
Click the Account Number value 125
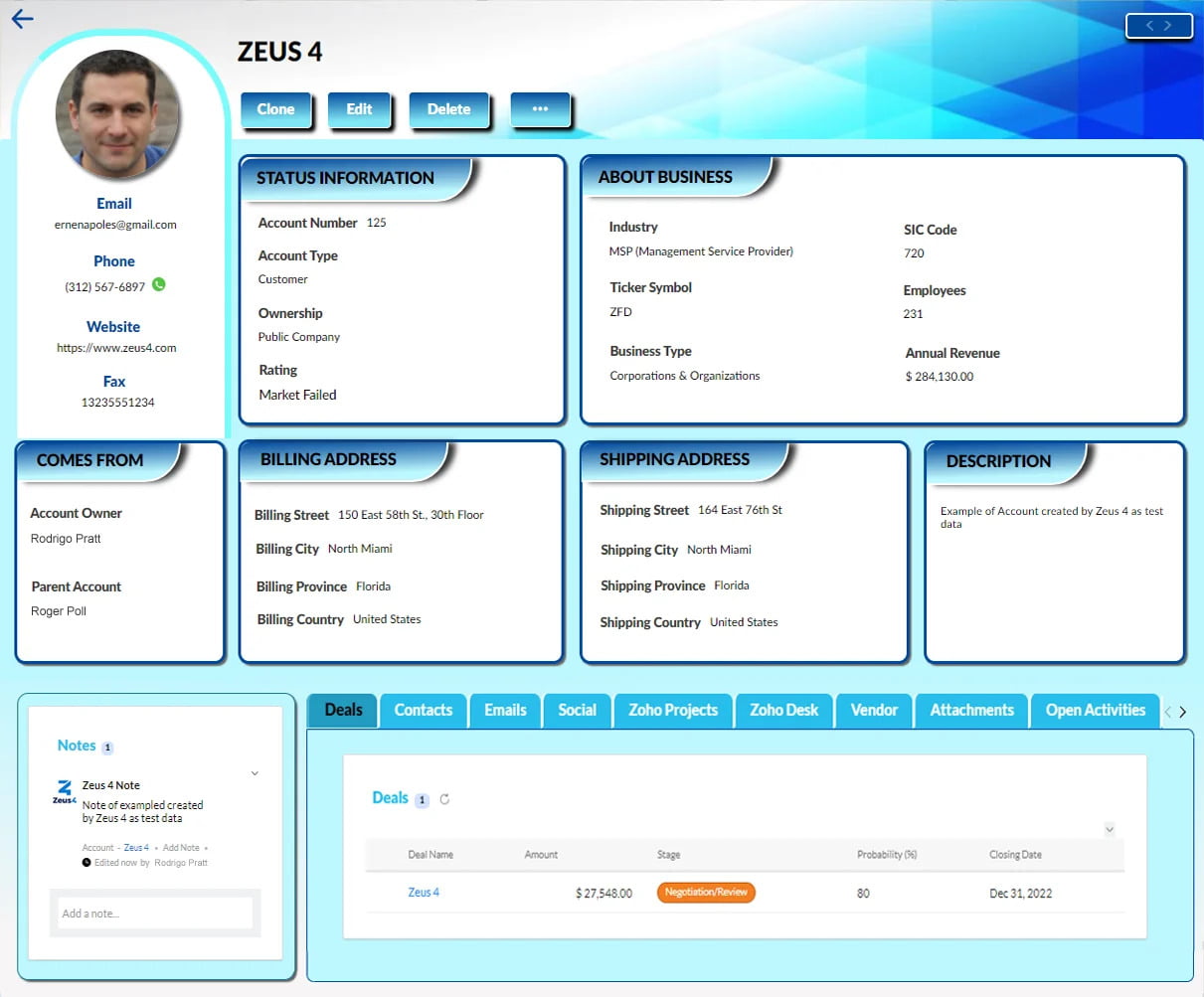[376, 223]
